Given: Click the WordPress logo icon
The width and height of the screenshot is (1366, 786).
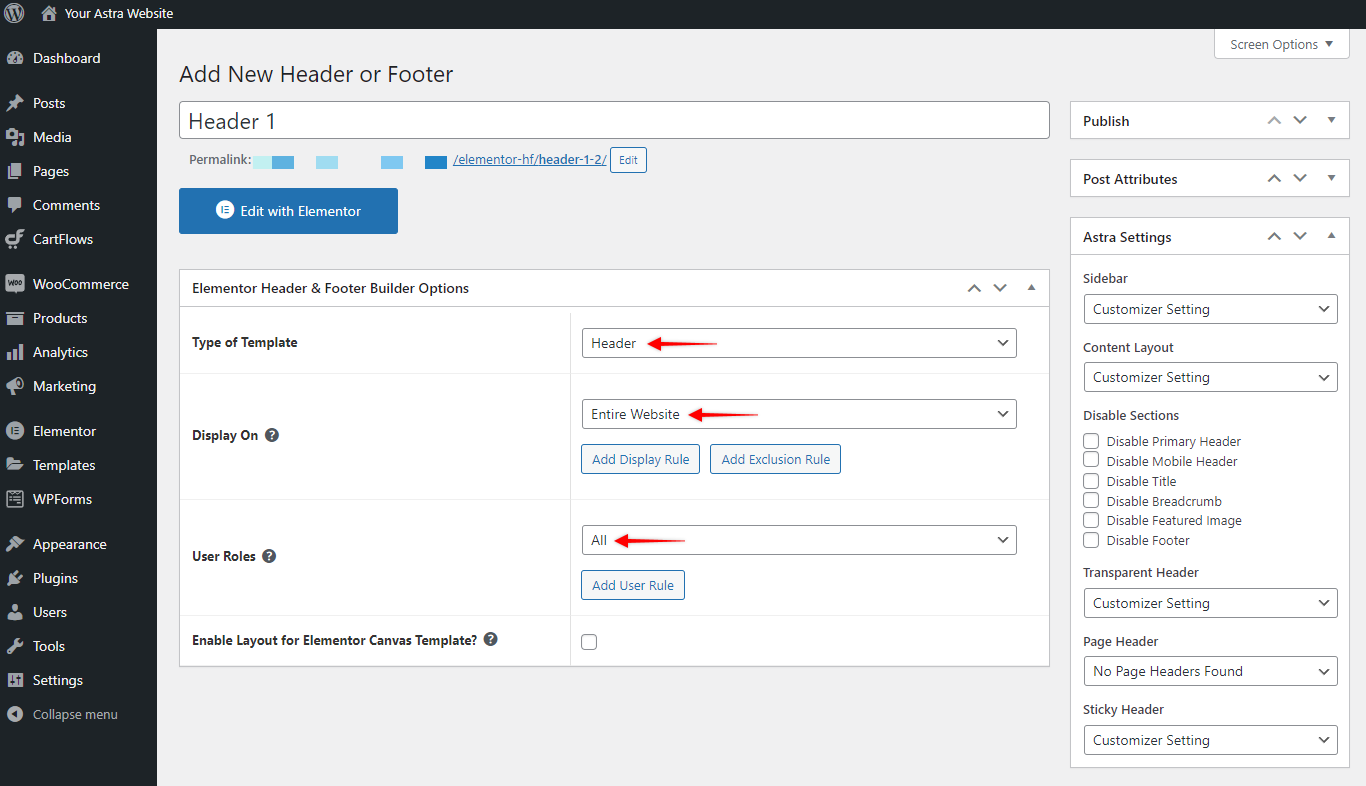Looking at the screenshot, I should pos(14,14).
